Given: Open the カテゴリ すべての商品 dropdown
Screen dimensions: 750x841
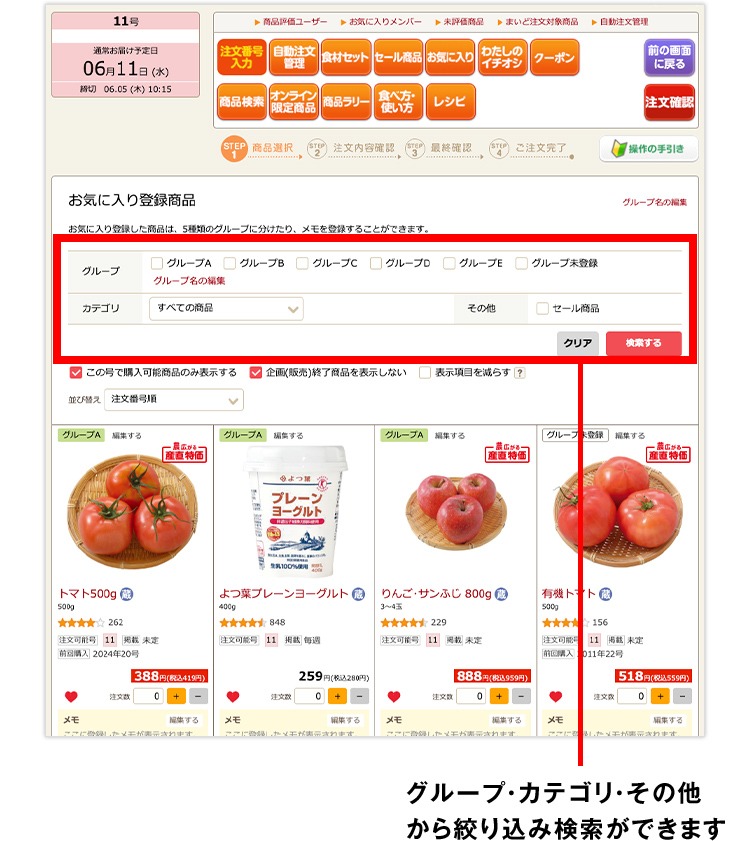Looking at the screenshot, I should click(x=226, y=308).
